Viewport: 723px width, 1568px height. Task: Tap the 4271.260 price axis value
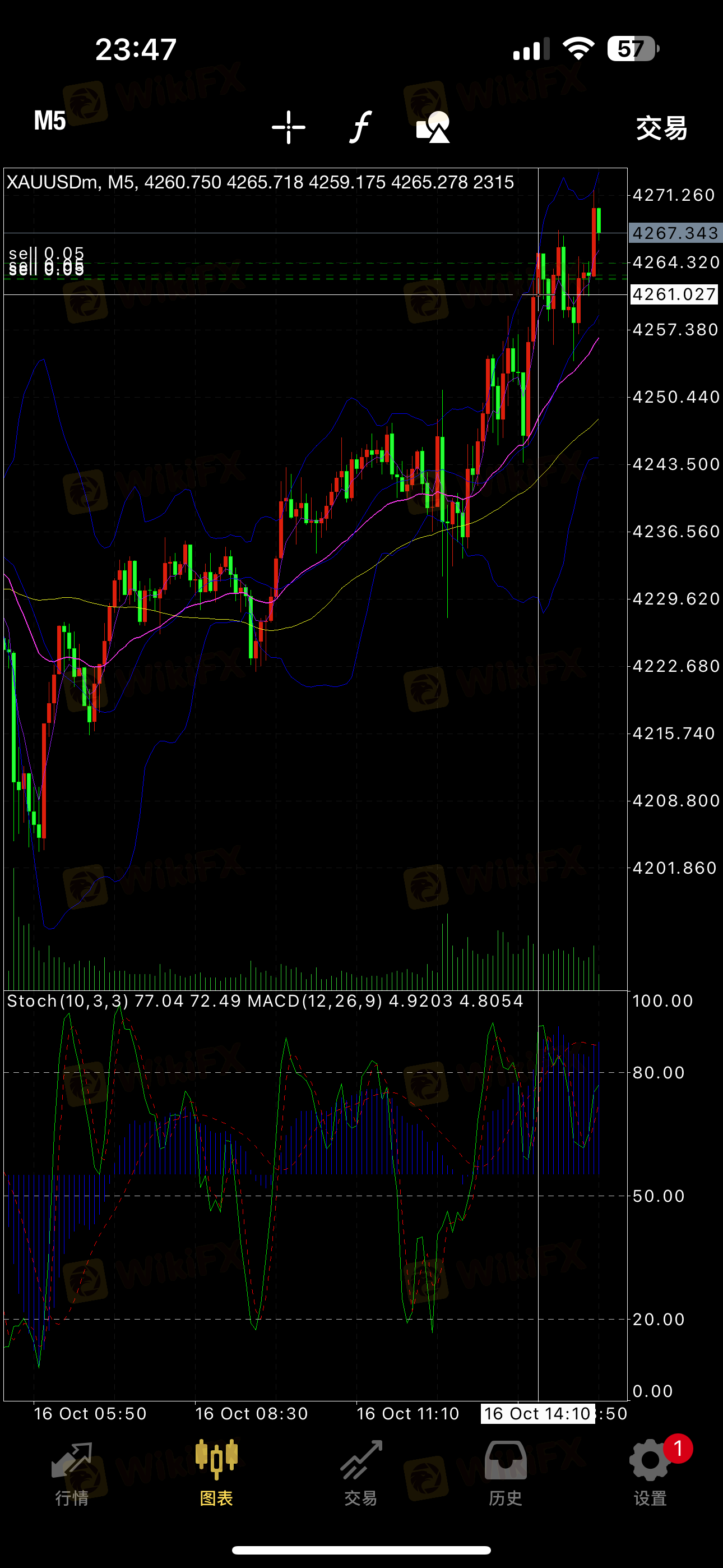tap(674, 195)
